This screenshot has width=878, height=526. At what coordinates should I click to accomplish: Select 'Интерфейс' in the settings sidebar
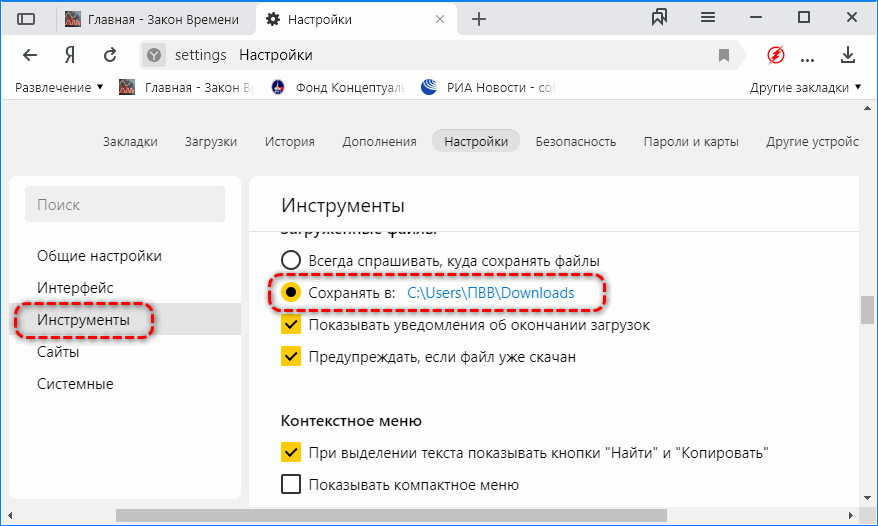pos(75,288)
